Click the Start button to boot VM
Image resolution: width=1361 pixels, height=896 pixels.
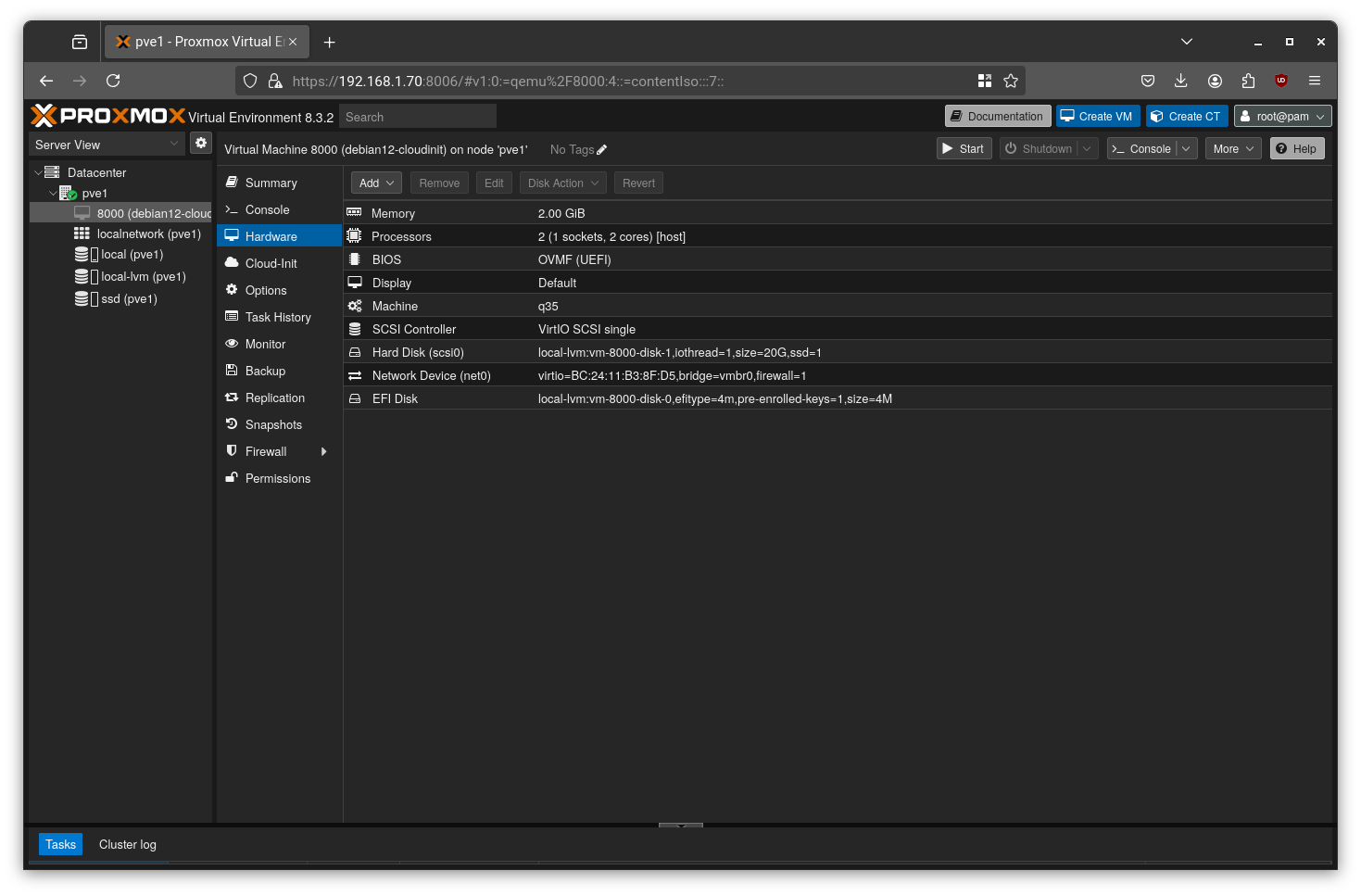(964, 148)
